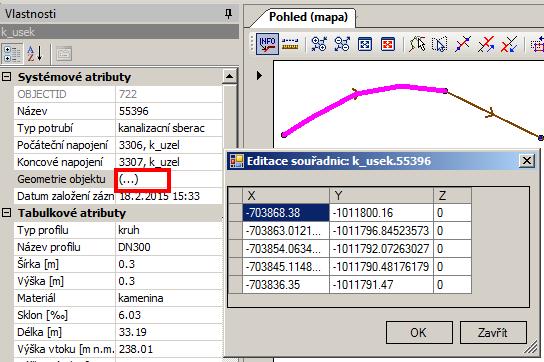Choose the polygon selection pointer tool
The image size is (544, 362).
pyautogui.click(x=417, y=44)
